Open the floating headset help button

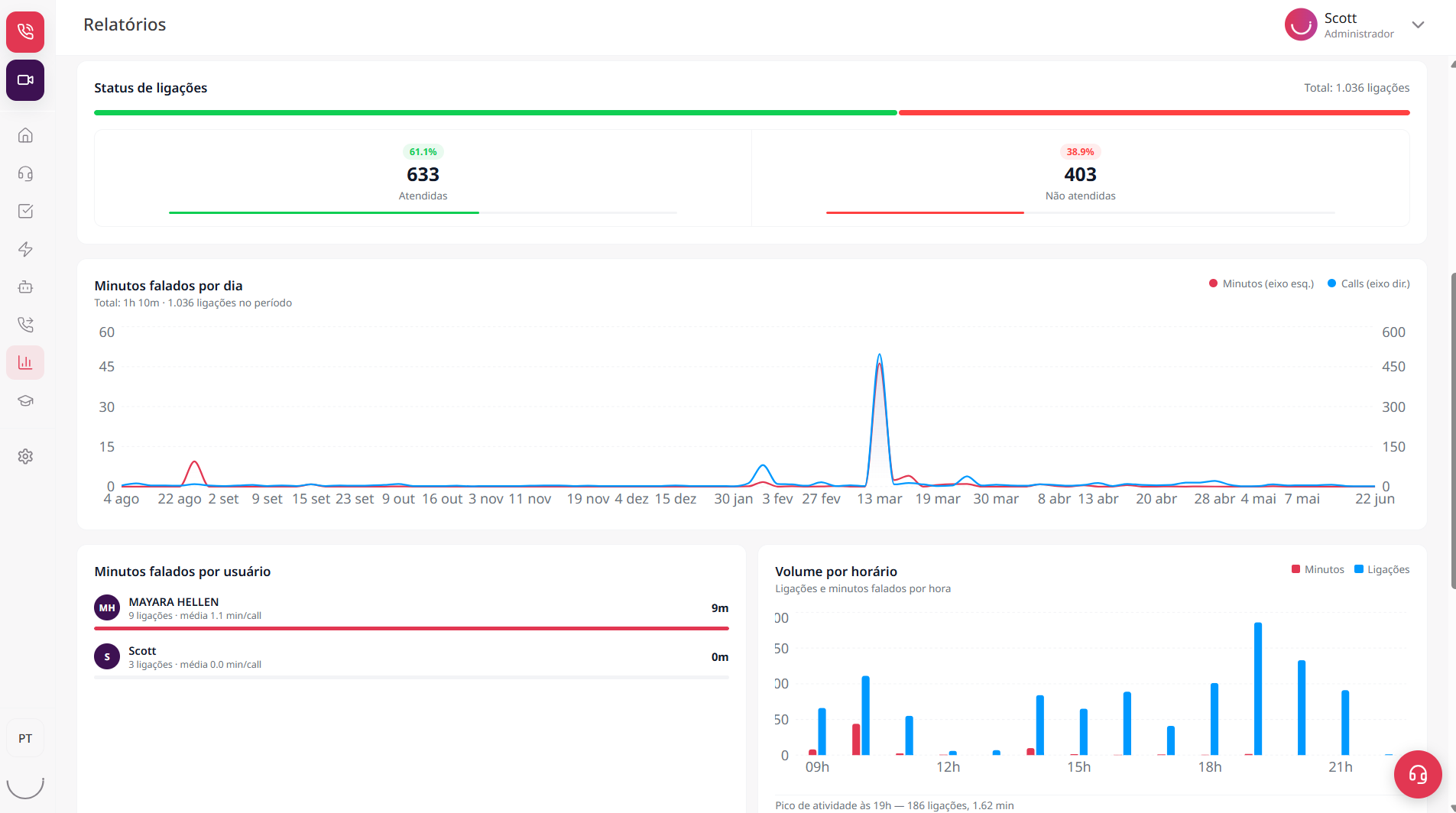click(x=1418, y=775)
